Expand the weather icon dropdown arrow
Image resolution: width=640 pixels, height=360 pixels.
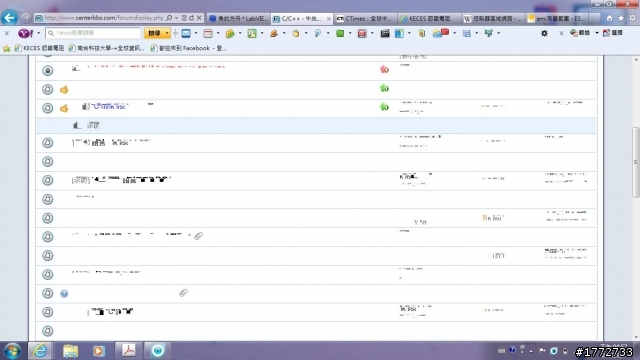click(455, 33)
